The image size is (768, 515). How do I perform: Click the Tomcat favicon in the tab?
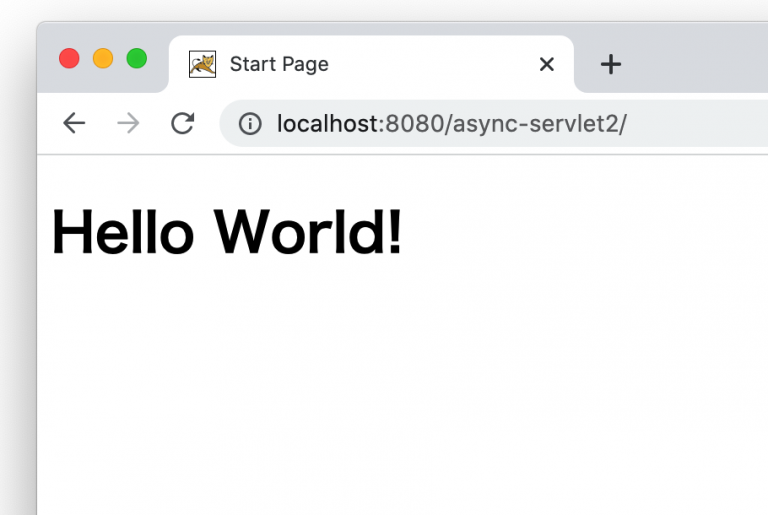pos(202,64)
